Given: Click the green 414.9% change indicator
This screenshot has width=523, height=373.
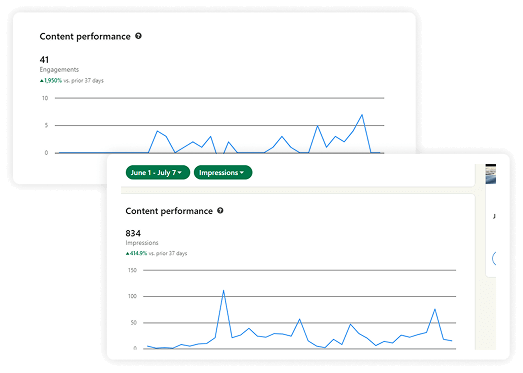Looking at the screenshot, I should coord(136,253).
